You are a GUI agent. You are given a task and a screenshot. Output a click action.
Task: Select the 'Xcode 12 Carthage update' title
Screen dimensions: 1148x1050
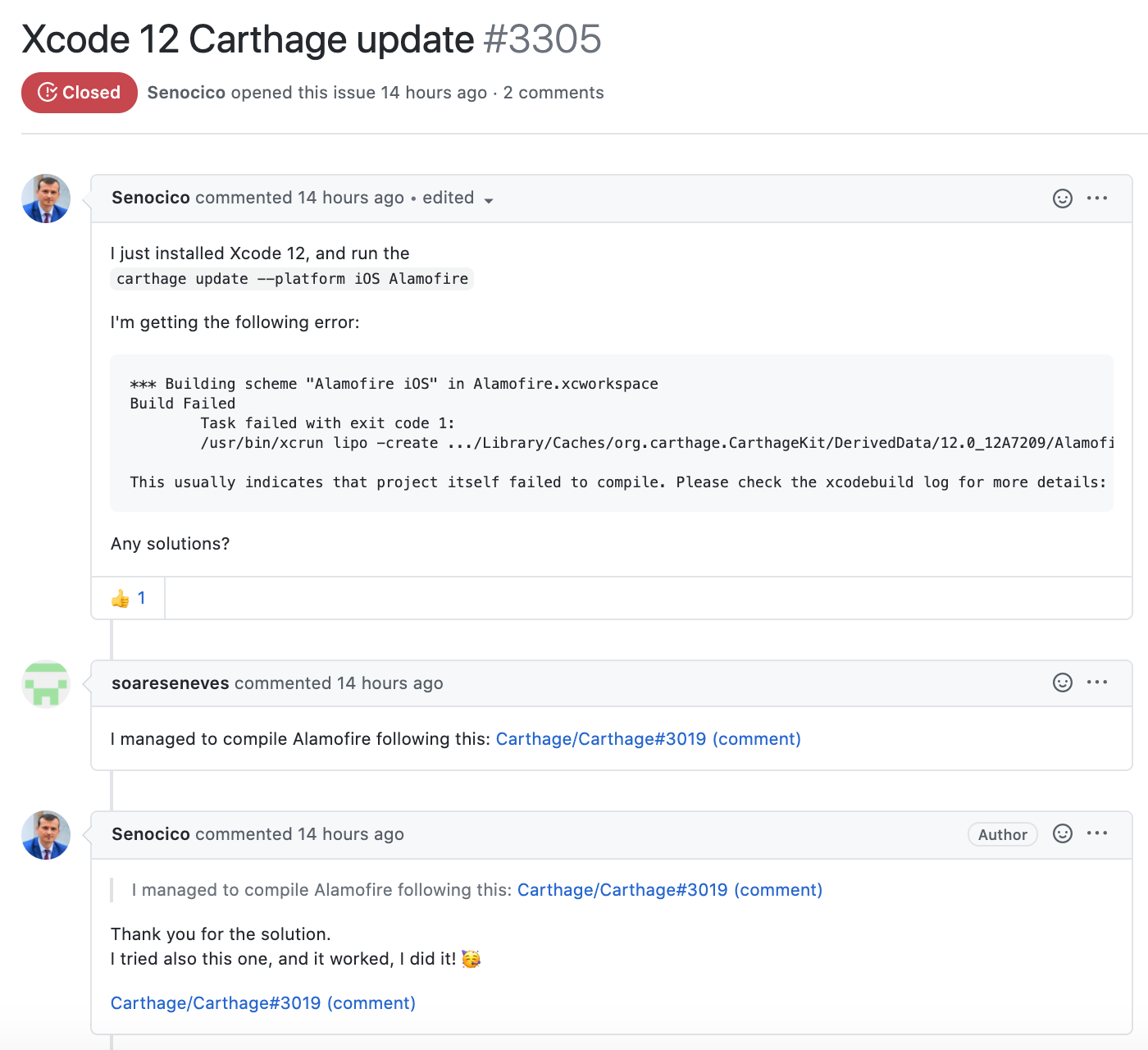click(x=248, y=39)
